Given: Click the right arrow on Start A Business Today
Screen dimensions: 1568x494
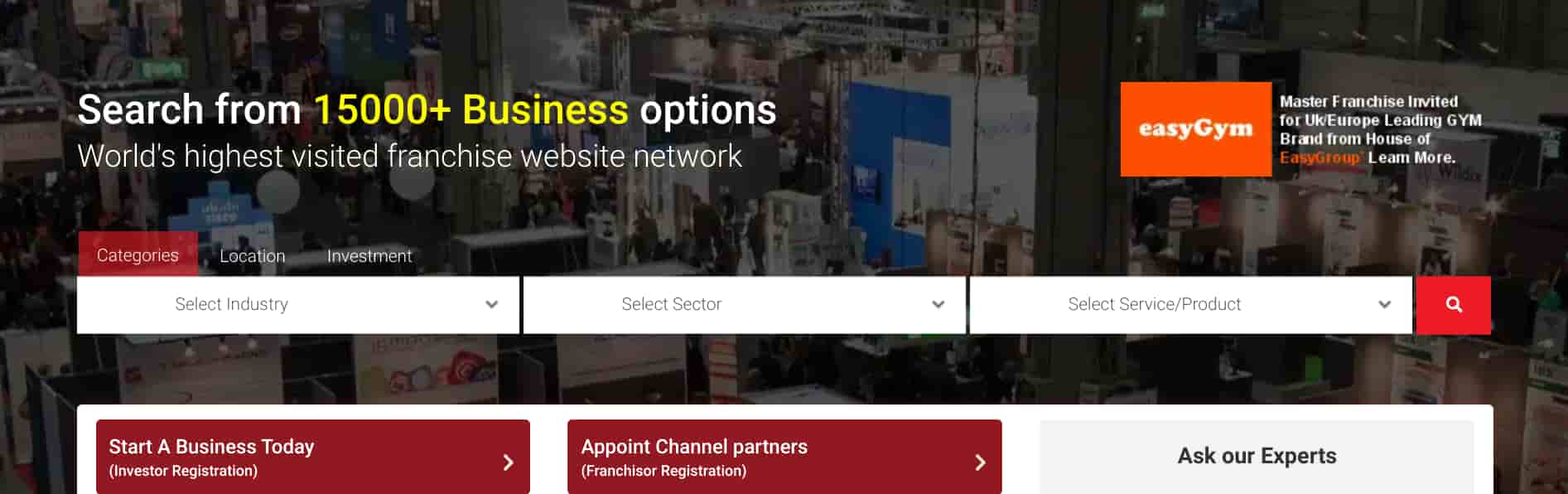Looking at the screenshot, I should (x=509, y=463).
